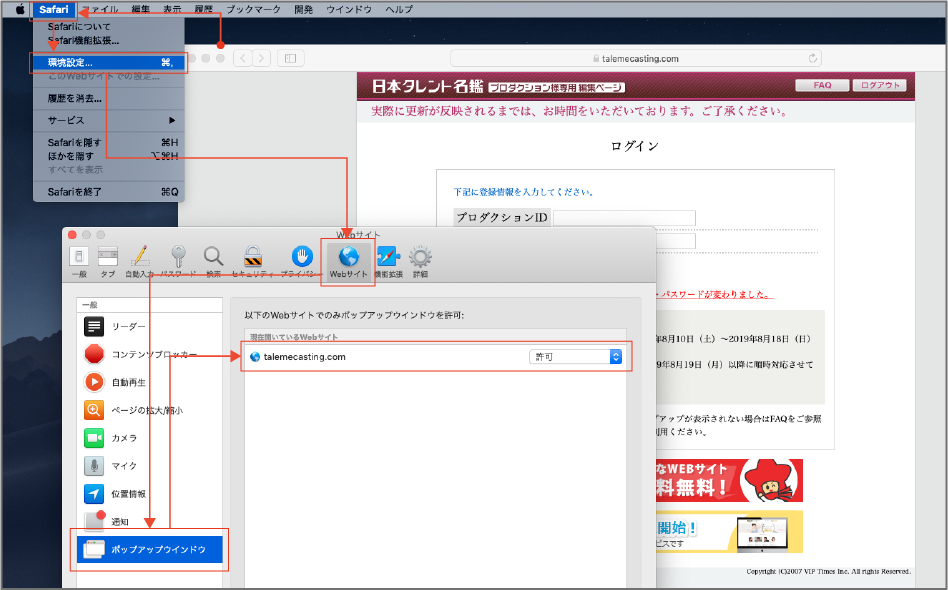Open the 検索 preferences pane

pyautogui.click(x=213, y=261)
